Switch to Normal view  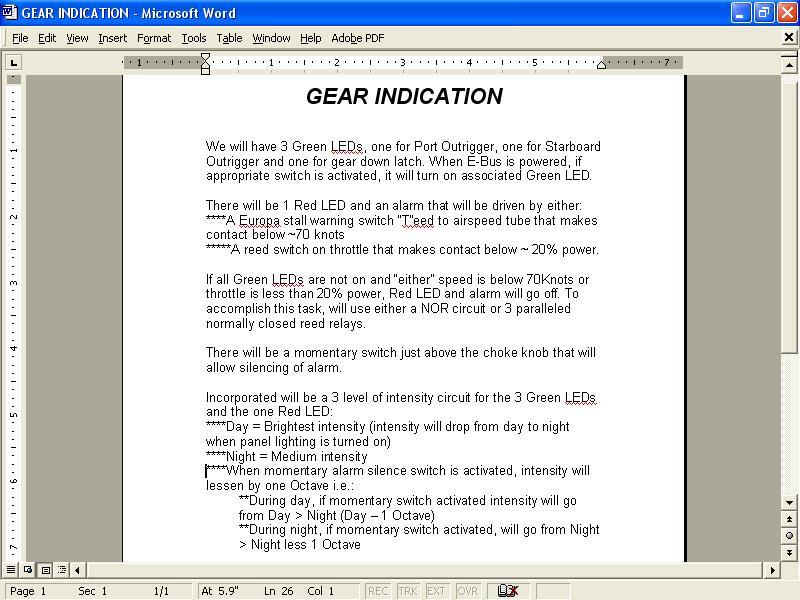coord(10,570)
